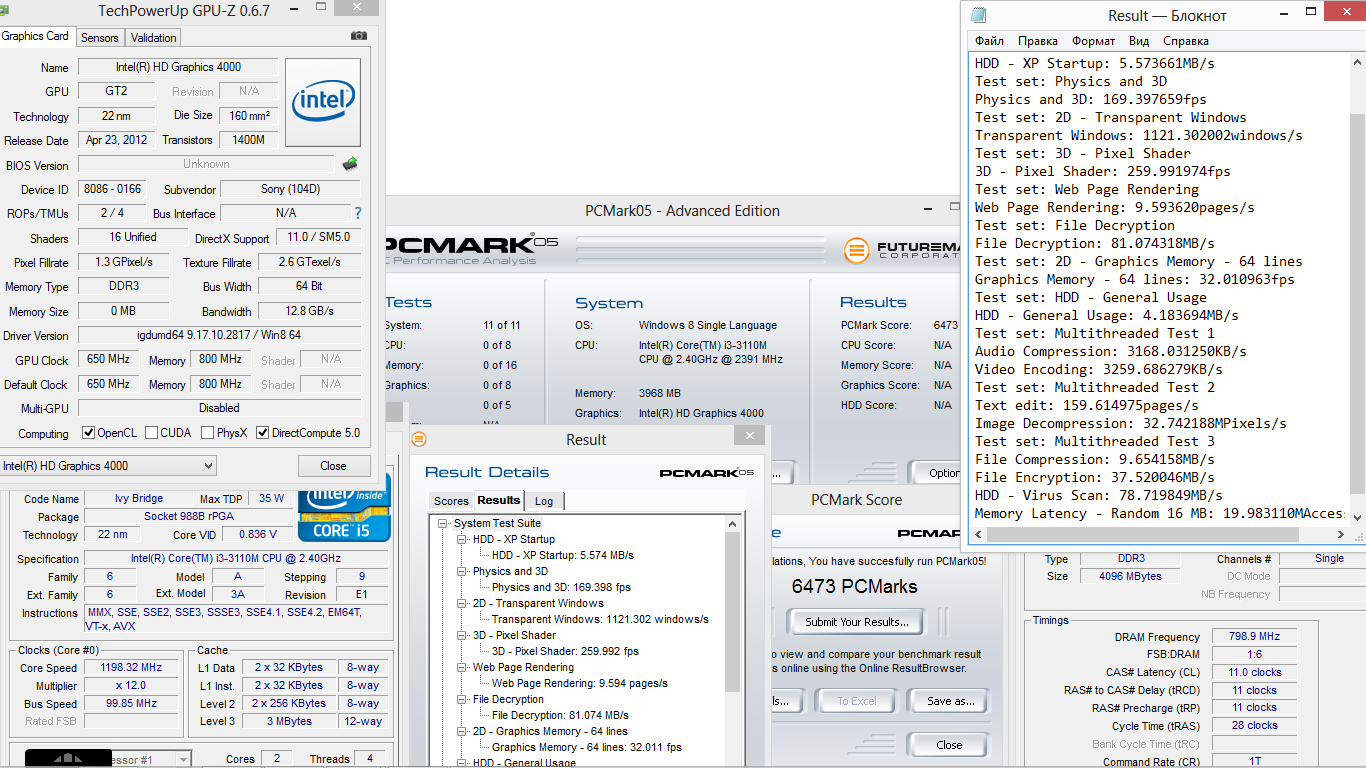Open the Log tab in Result Details
Screen dimensions: 1366x768
(x=544, y=501)
